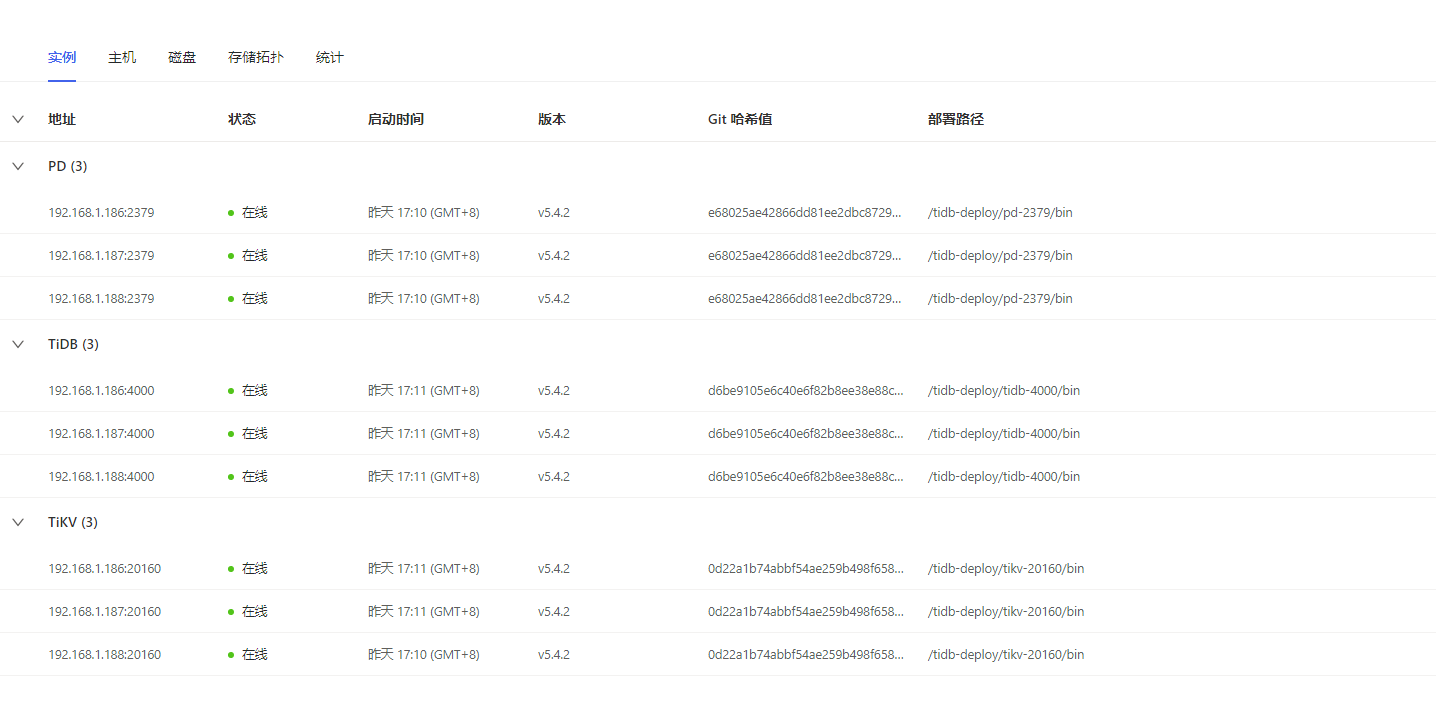Click deploy path of 192.168.1.188:4000
Screen dimensions: 1436x708
1004,477
